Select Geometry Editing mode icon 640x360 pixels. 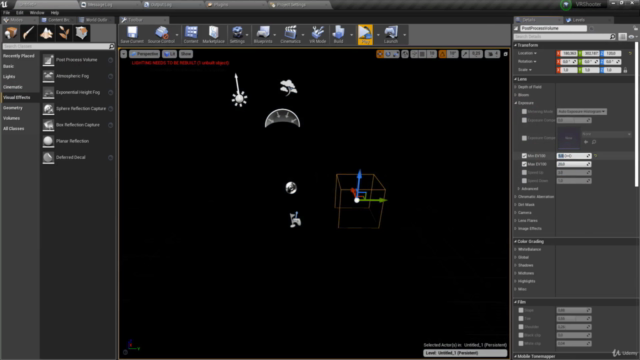point(82,33)
